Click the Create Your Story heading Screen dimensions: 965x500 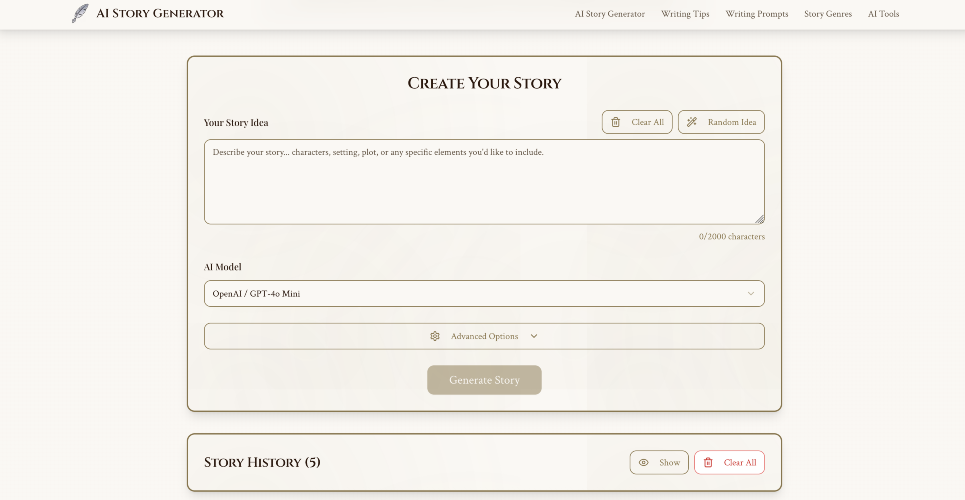(x=484, y=83)
